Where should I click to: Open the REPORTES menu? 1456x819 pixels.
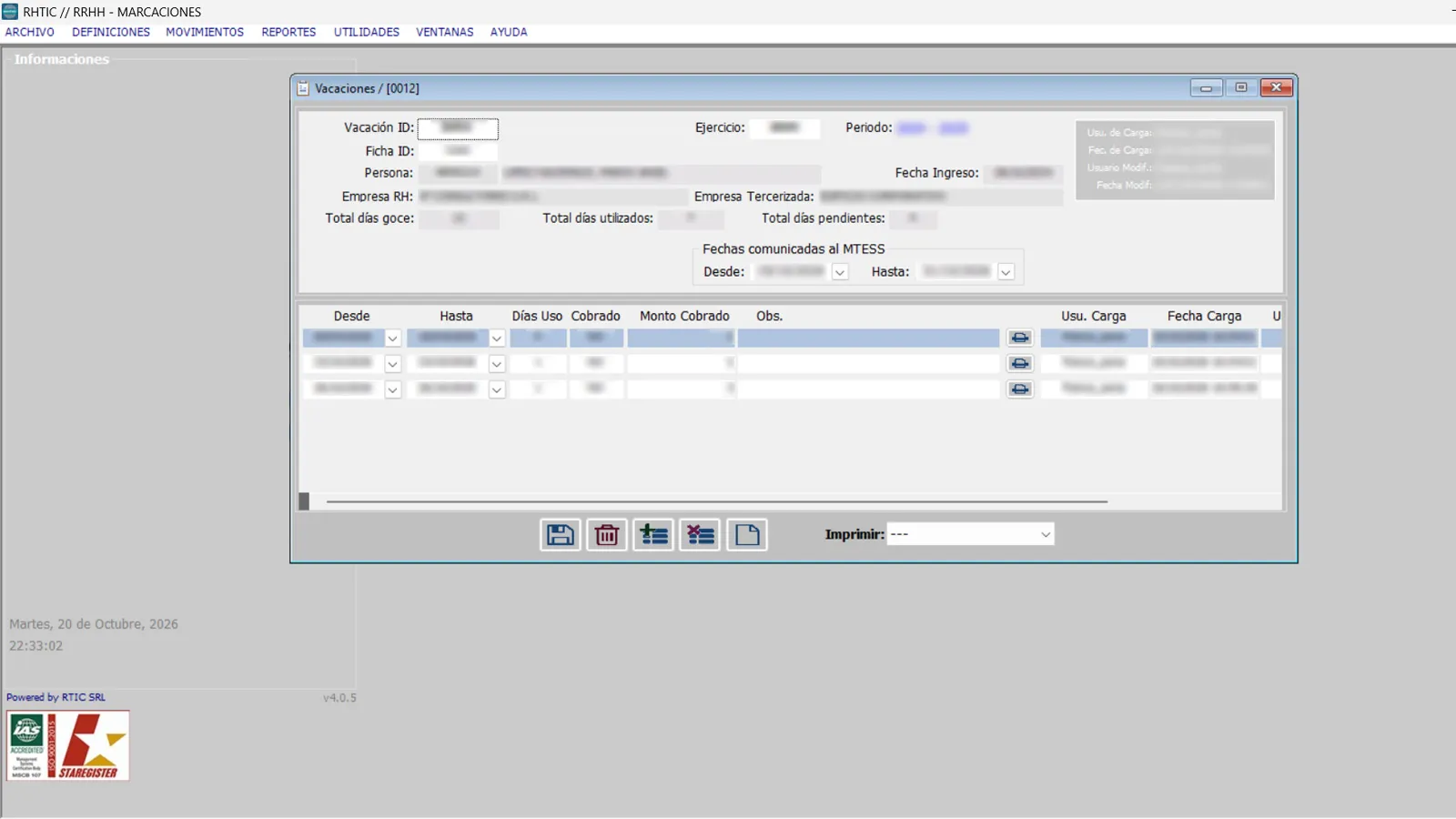coord(288,32)
